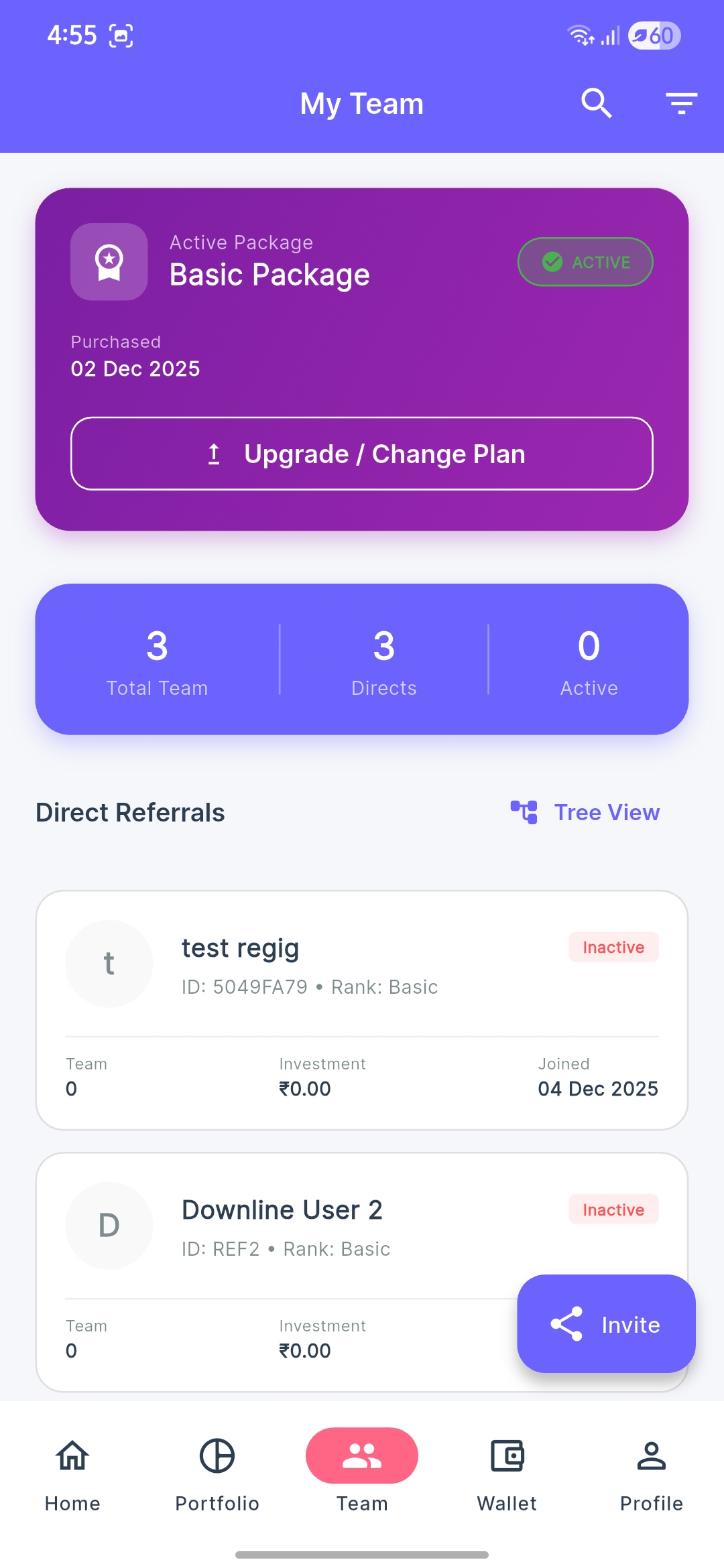Open test regig referral card

[x=362, y=1010]
